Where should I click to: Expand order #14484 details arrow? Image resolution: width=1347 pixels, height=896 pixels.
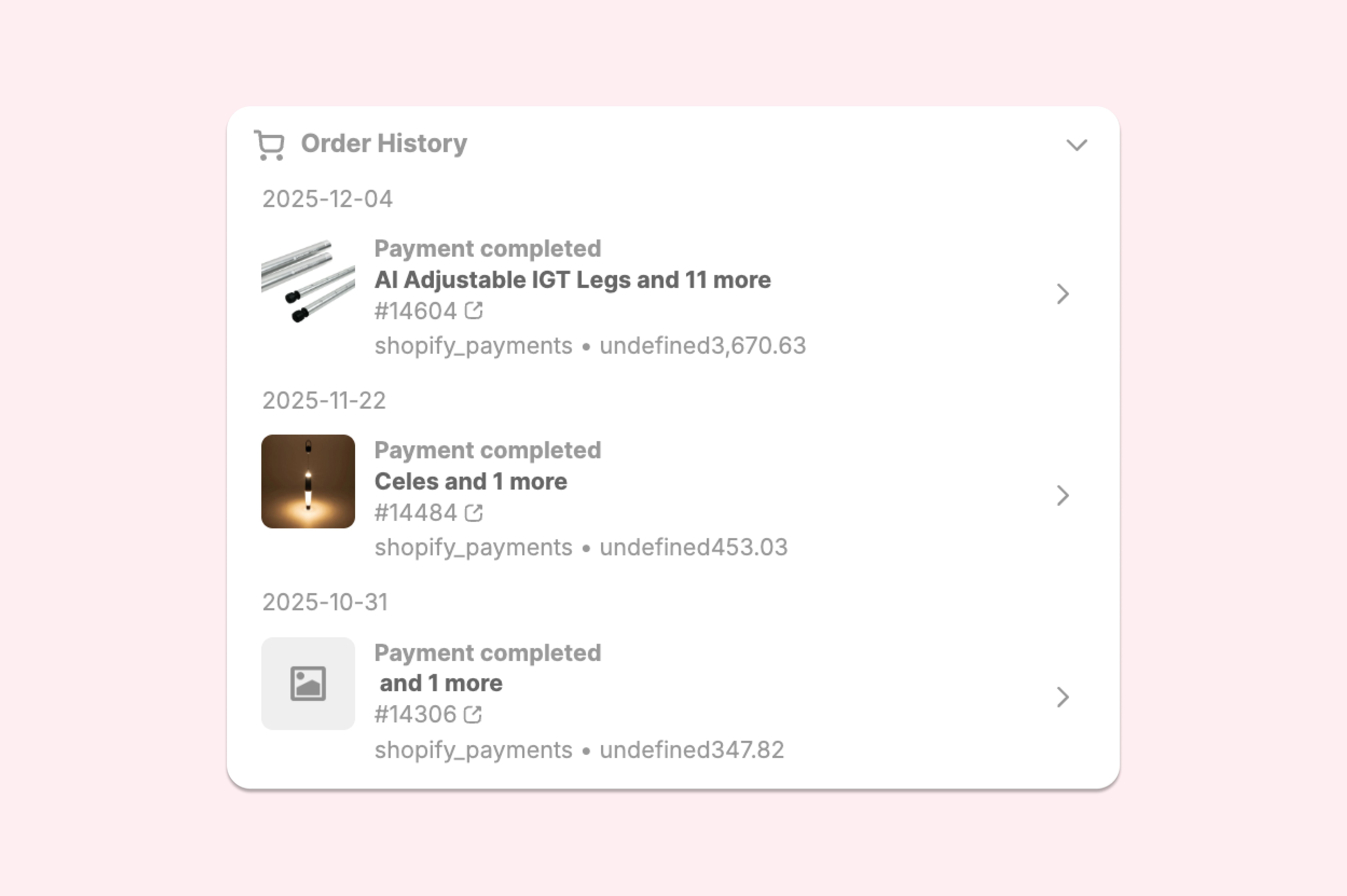point(1062,496)
